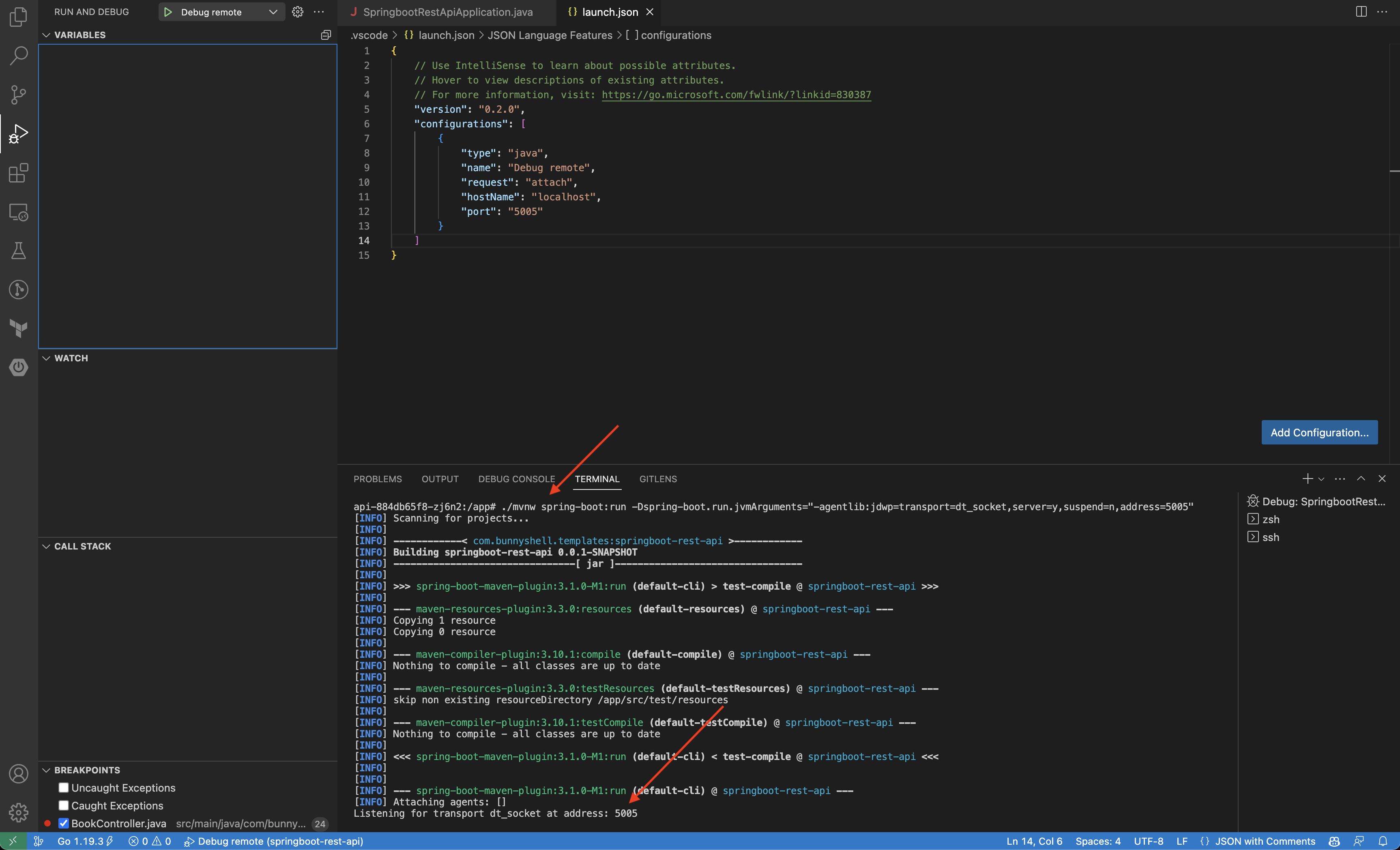Open notifications bell in status bar
The image size is (1400, 850).
[1383, 841]
